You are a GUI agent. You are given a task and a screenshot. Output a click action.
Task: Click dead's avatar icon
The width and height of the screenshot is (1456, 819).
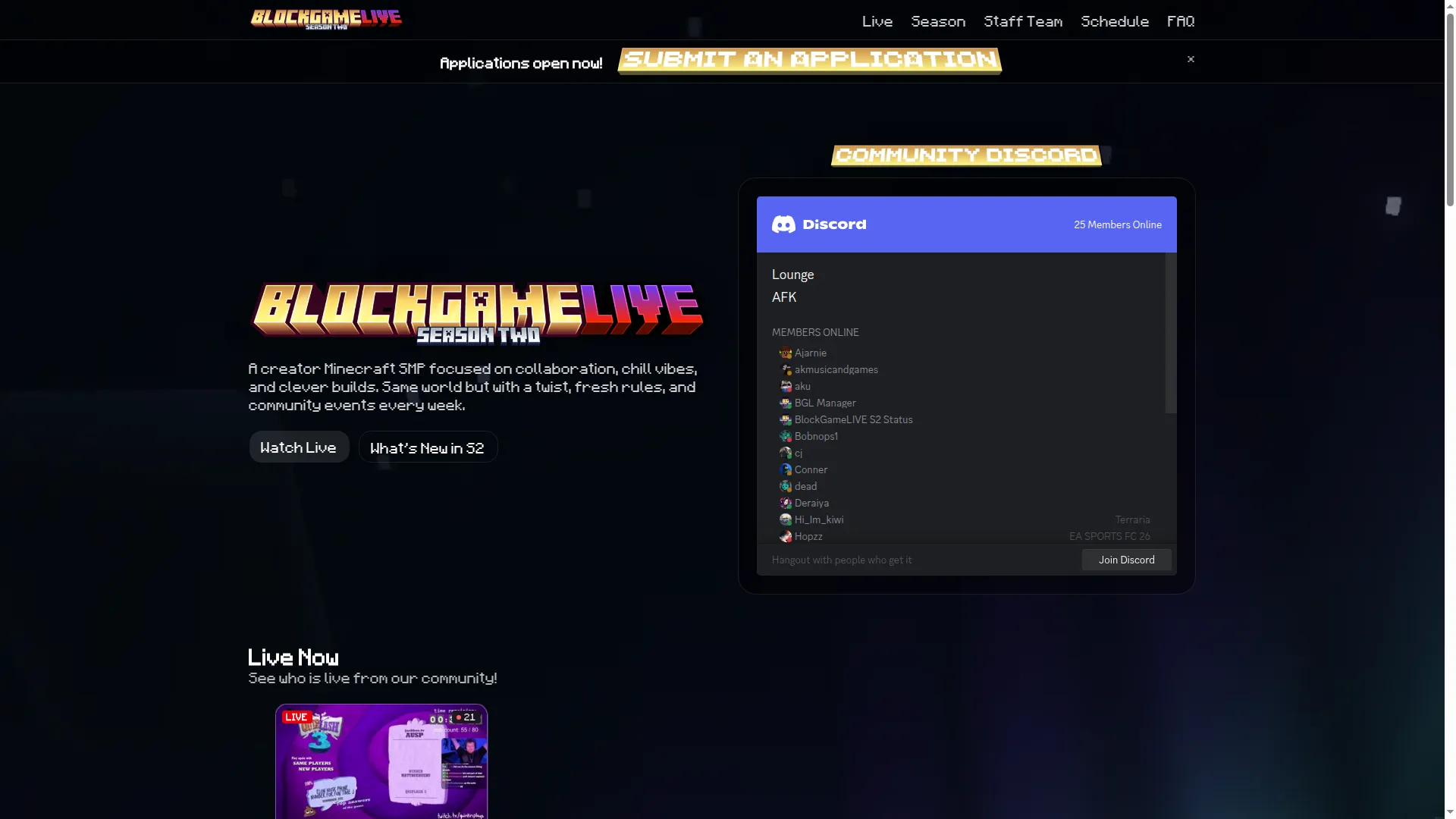[786, 486]
